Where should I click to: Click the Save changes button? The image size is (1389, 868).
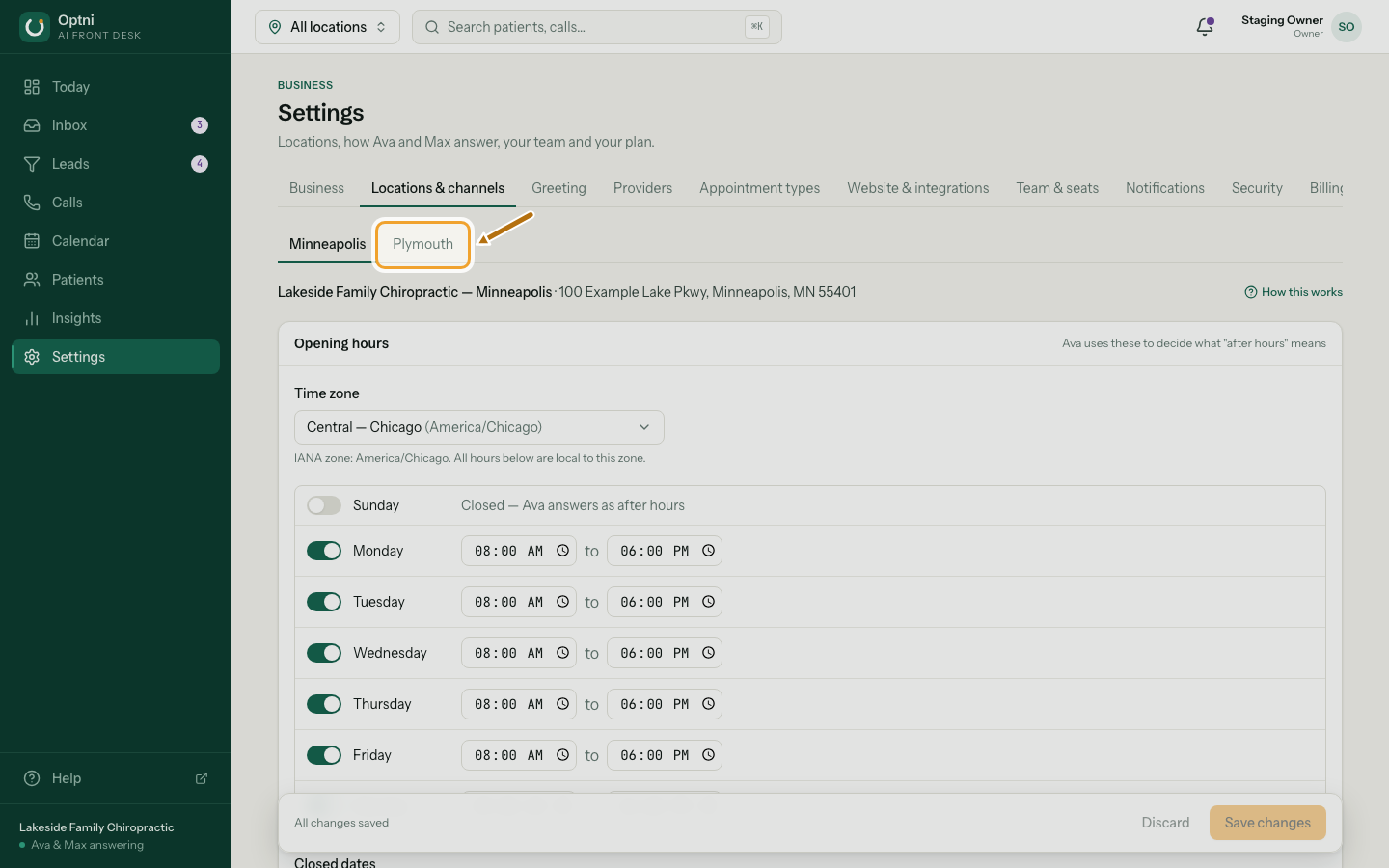1267,823
